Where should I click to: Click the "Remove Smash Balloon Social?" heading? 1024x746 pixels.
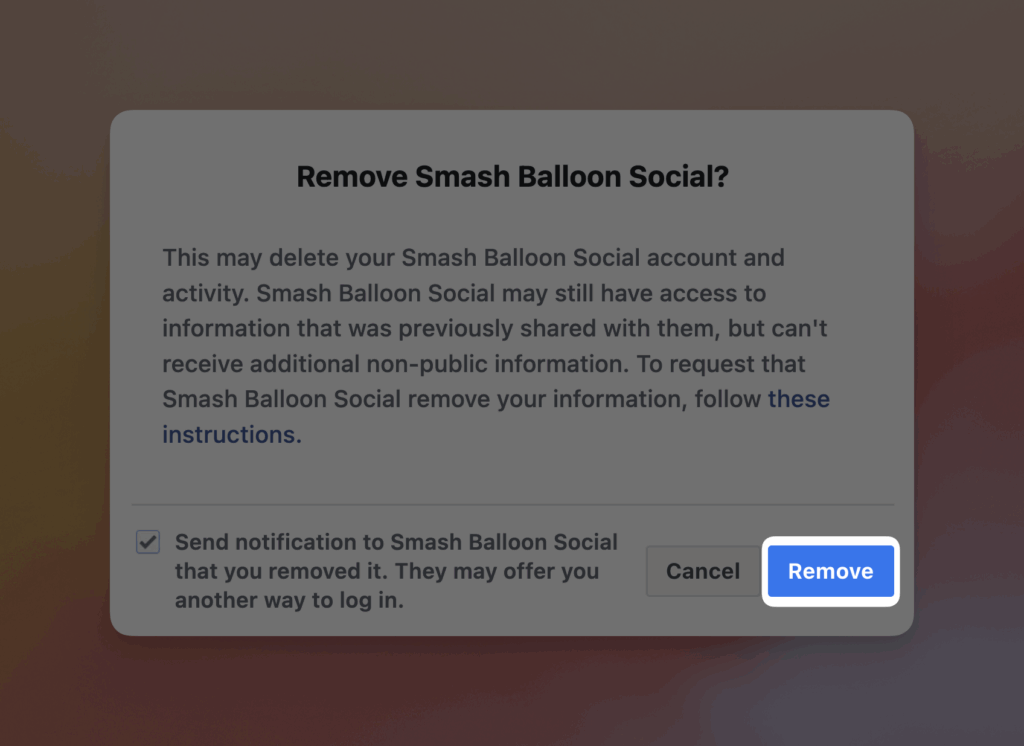(512, 177)
